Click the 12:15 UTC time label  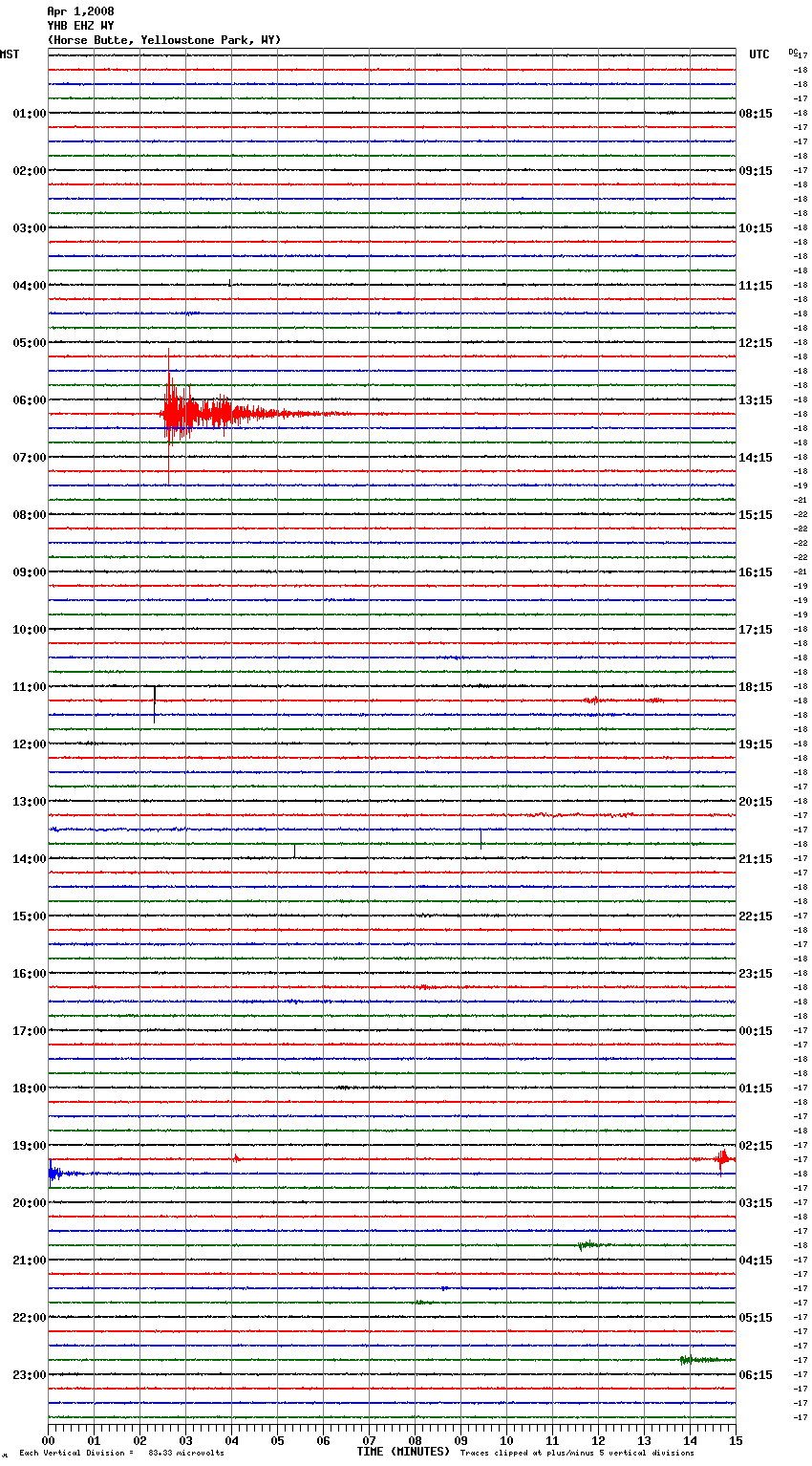(756, 343)
